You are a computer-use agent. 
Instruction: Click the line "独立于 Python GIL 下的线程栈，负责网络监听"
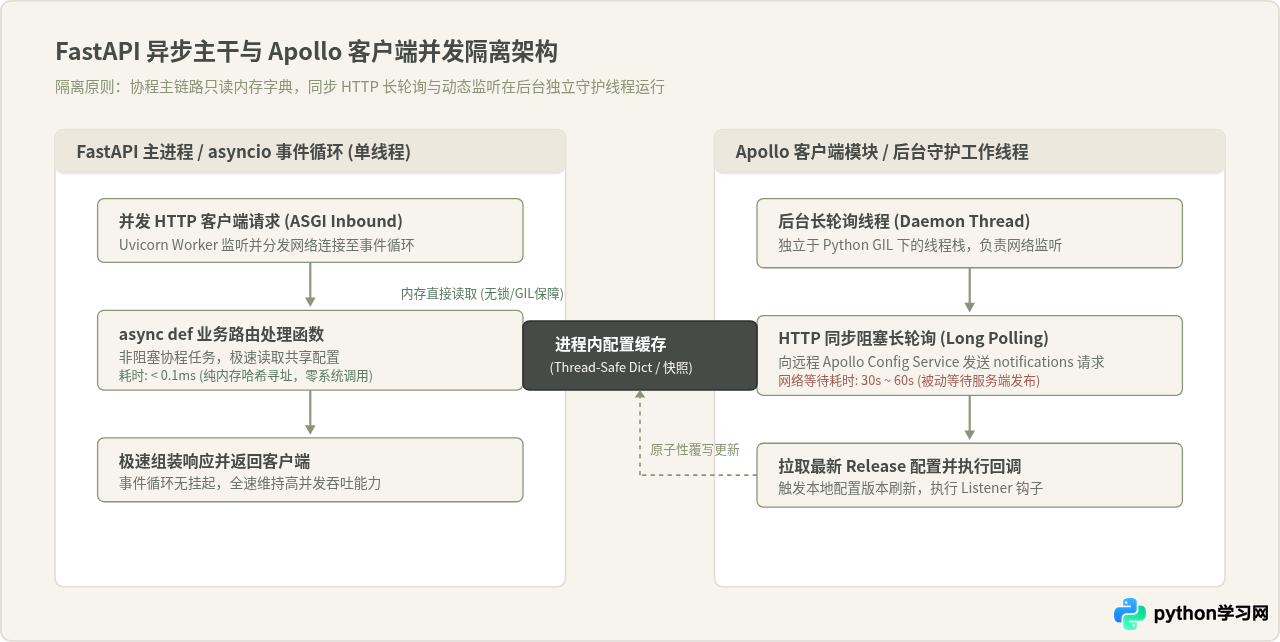tap(920, 245)
